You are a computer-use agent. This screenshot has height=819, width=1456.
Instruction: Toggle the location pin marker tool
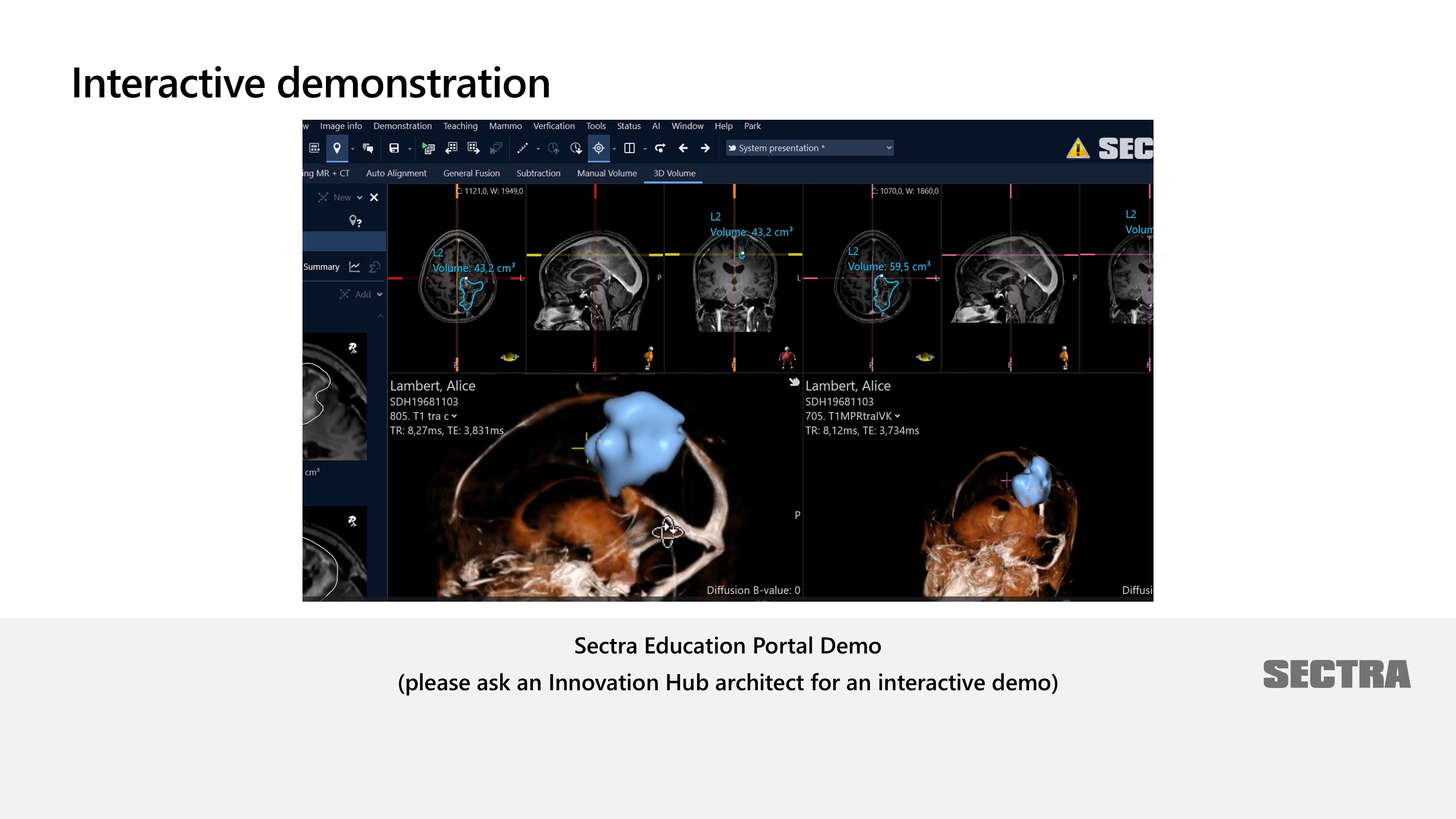tap(337, 148)
